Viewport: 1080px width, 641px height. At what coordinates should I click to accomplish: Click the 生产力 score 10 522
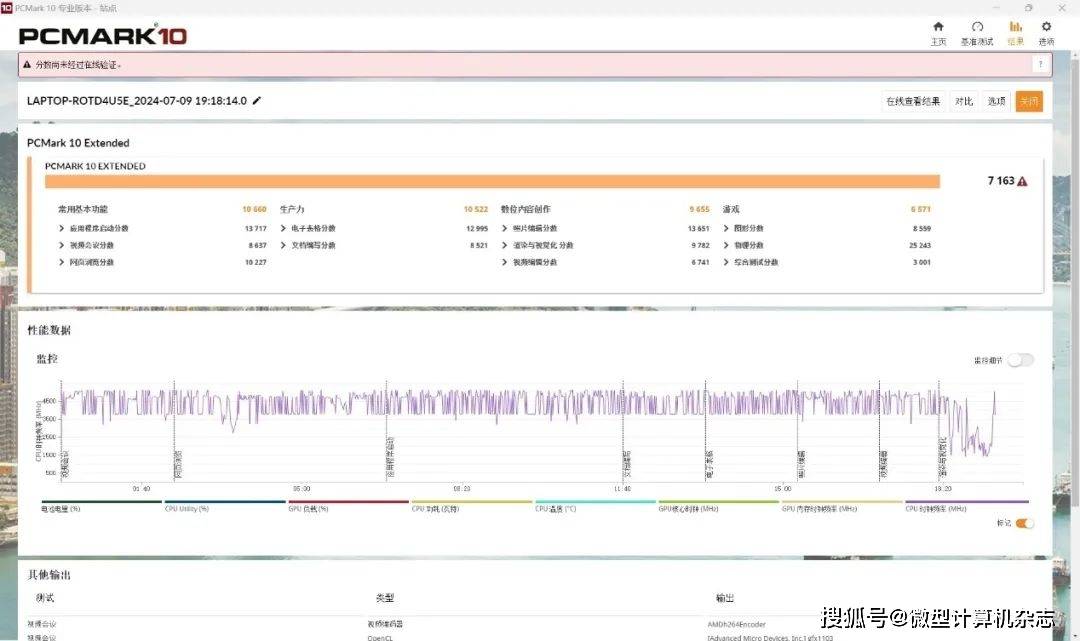pyautogui.click(x=475, y=209)
